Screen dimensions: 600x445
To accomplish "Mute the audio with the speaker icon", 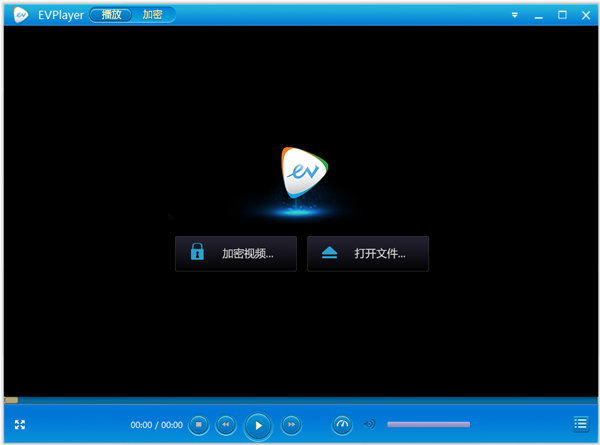I will (x=369, y=424).
